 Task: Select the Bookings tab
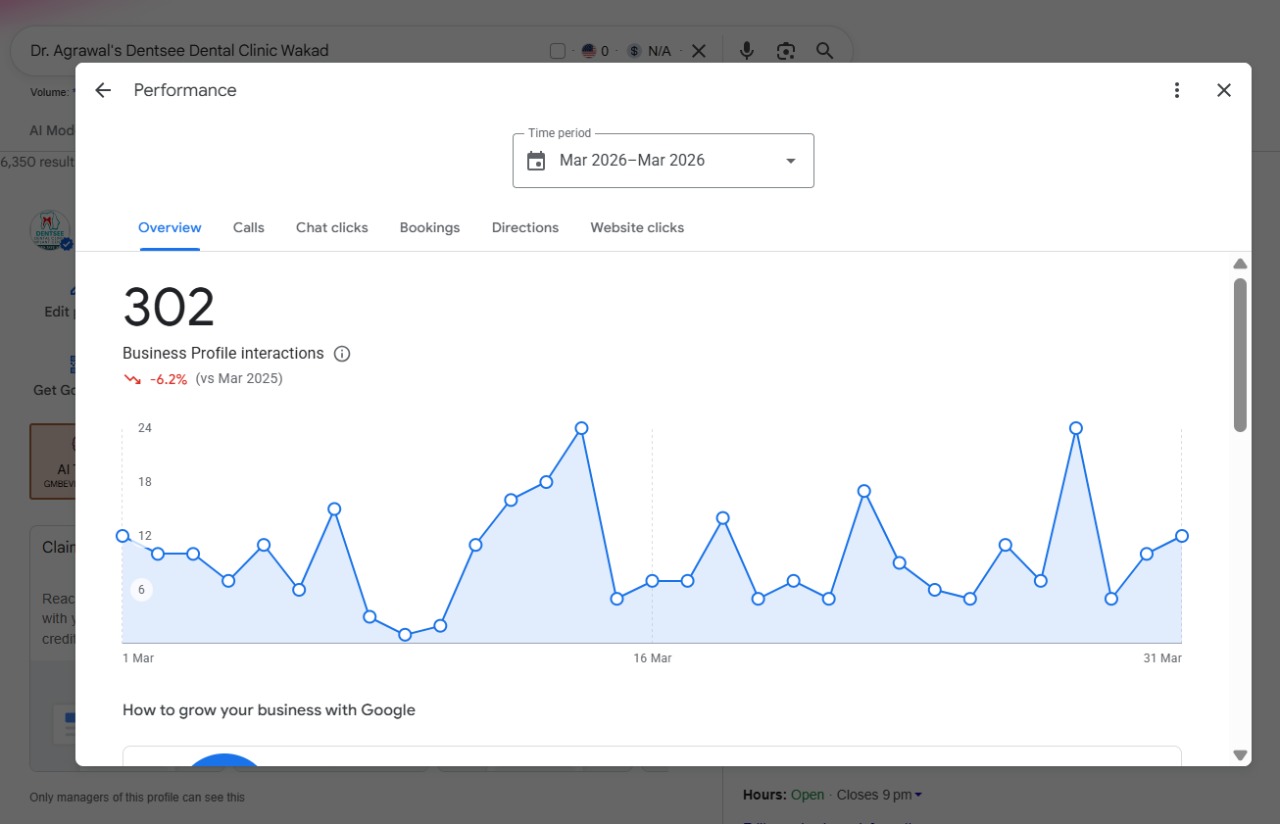click(430, 228)
